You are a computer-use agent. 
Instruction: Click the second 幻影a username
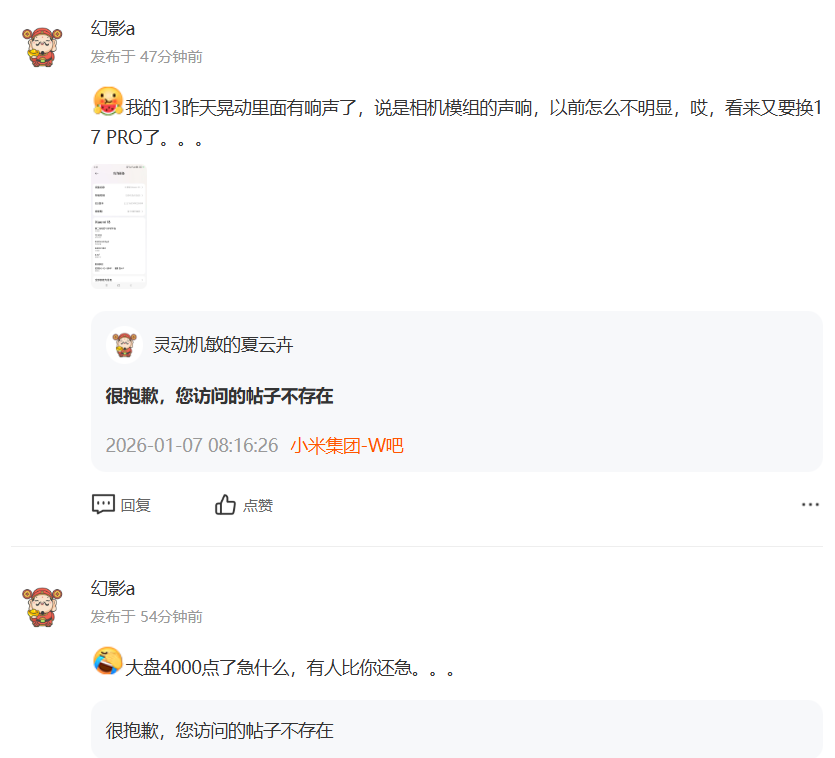[x=113, y=588]
